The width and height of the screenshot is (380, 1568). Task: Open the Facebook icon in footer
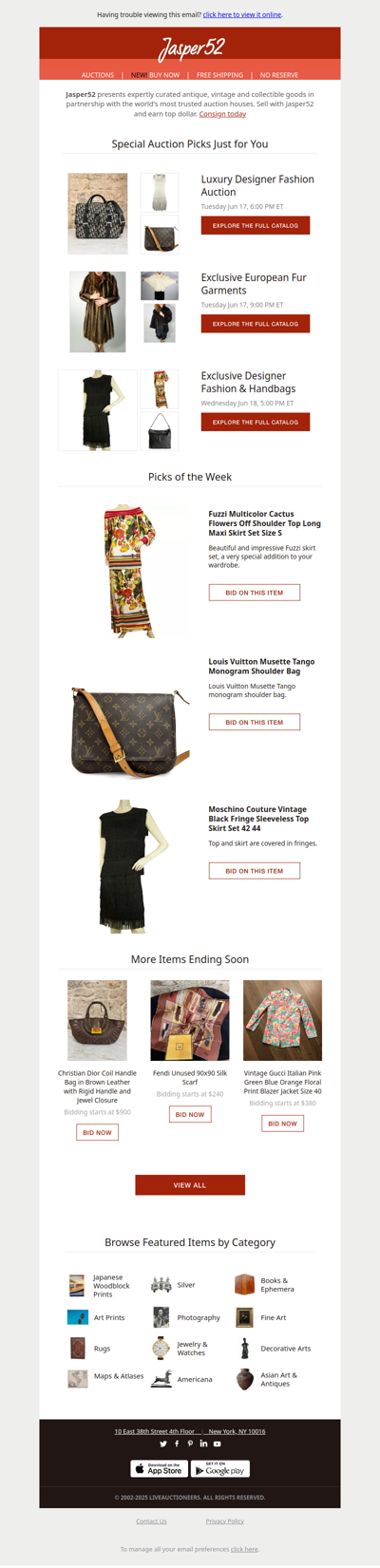(177, 1444)
